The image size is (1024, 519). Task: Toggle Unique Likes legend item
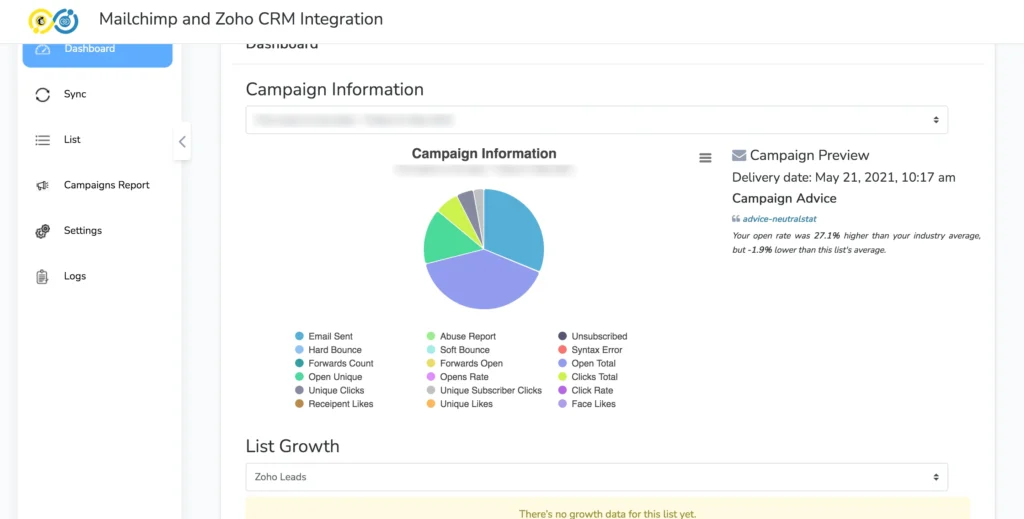click(460, 404)
